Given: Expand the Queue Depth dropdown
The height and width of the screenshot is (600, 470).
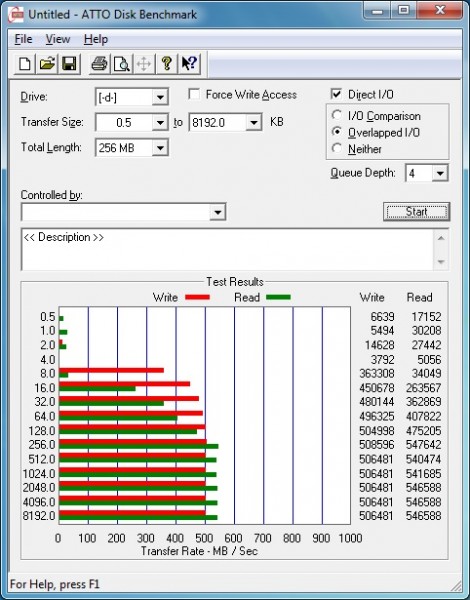Looking at the screenshot, I should pos(440,173).
